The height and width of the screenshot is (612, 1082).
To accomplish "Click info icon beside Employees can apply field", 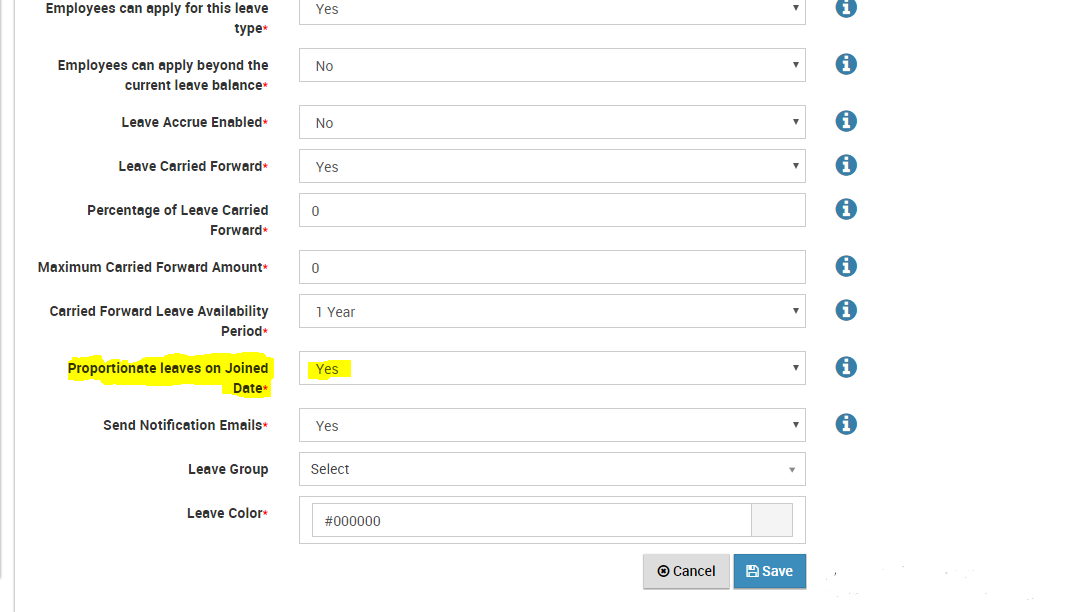I will pos(846,9).
